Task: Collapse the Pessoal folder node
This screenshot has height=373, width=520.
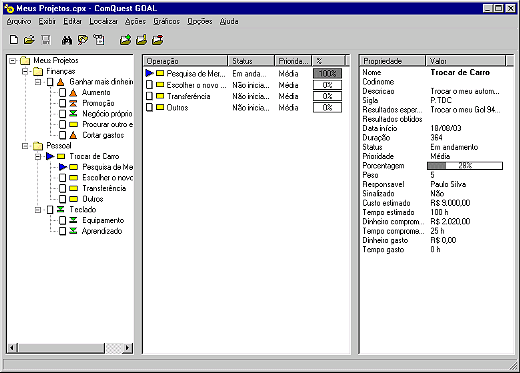Action: (x=25, y=146)
